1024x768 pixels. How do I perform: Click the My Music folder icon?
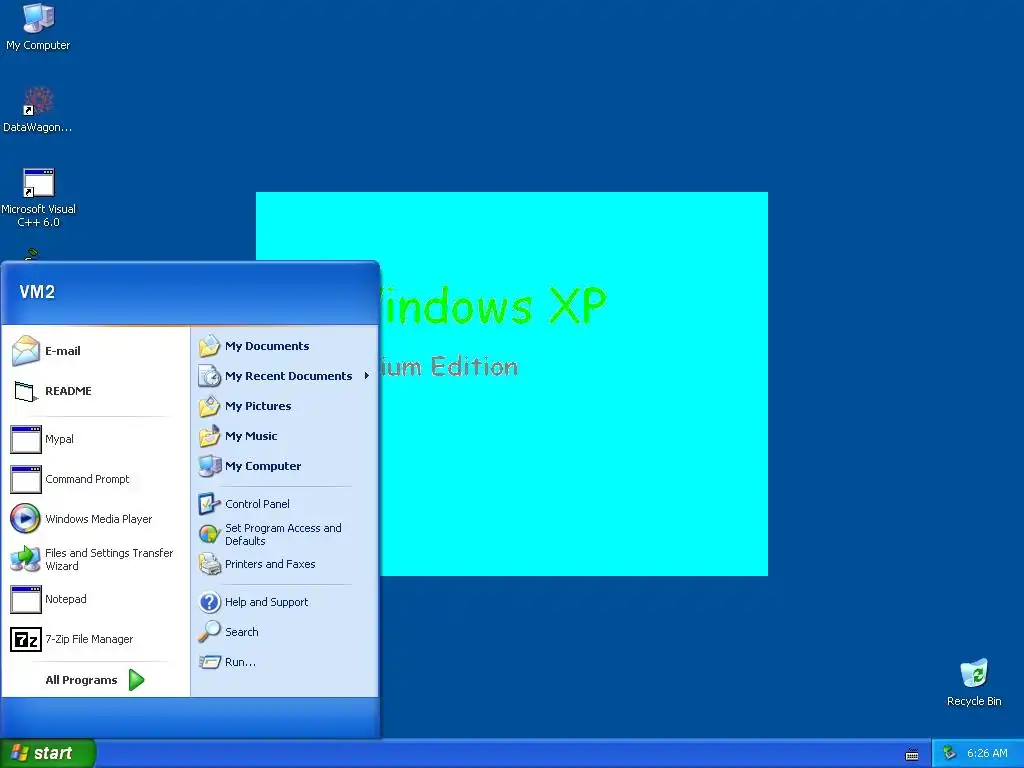click(x=210, y=436)
